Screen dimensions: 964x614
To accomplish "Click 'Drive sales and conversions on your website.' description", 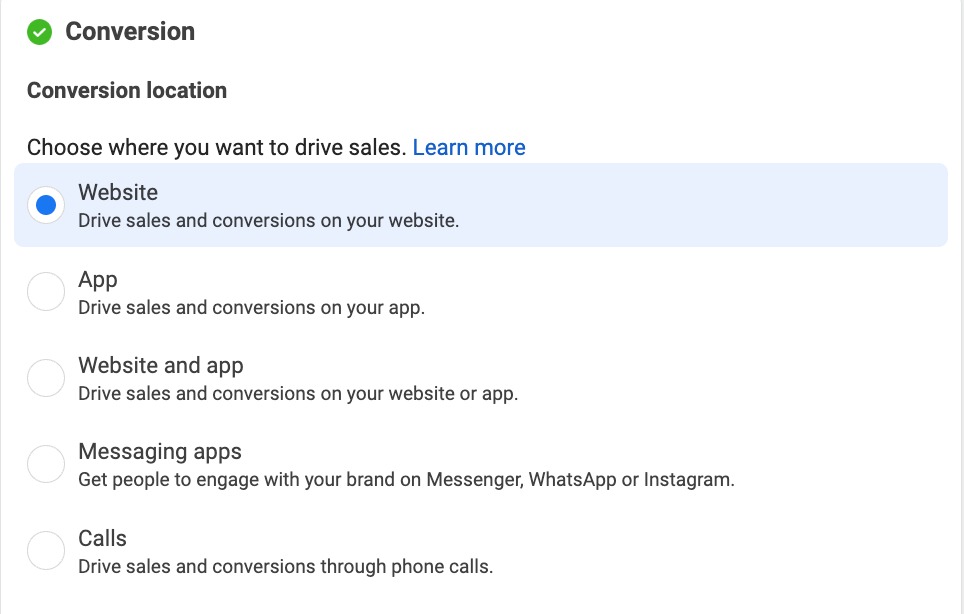I will [269, 220].
